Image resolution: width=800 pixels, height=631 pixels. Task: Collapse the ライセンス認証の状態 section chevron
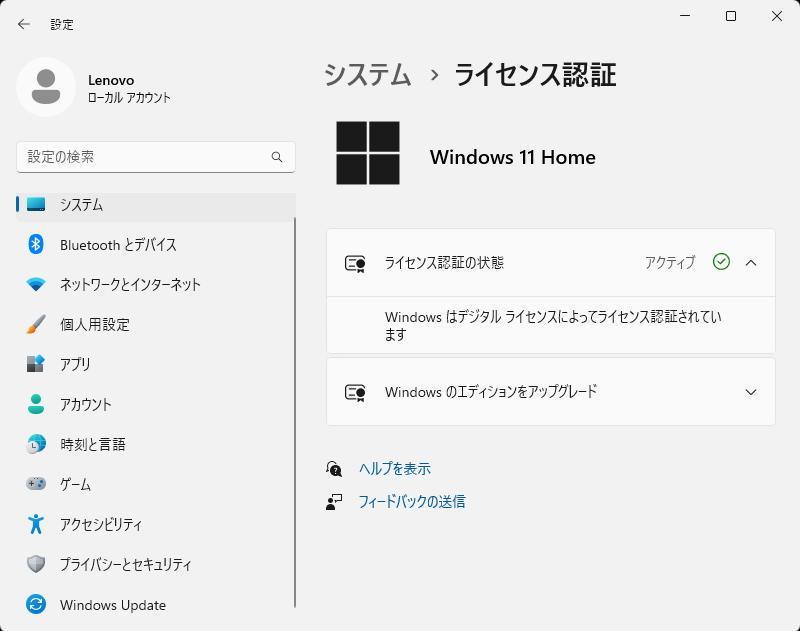pos(751,263)
